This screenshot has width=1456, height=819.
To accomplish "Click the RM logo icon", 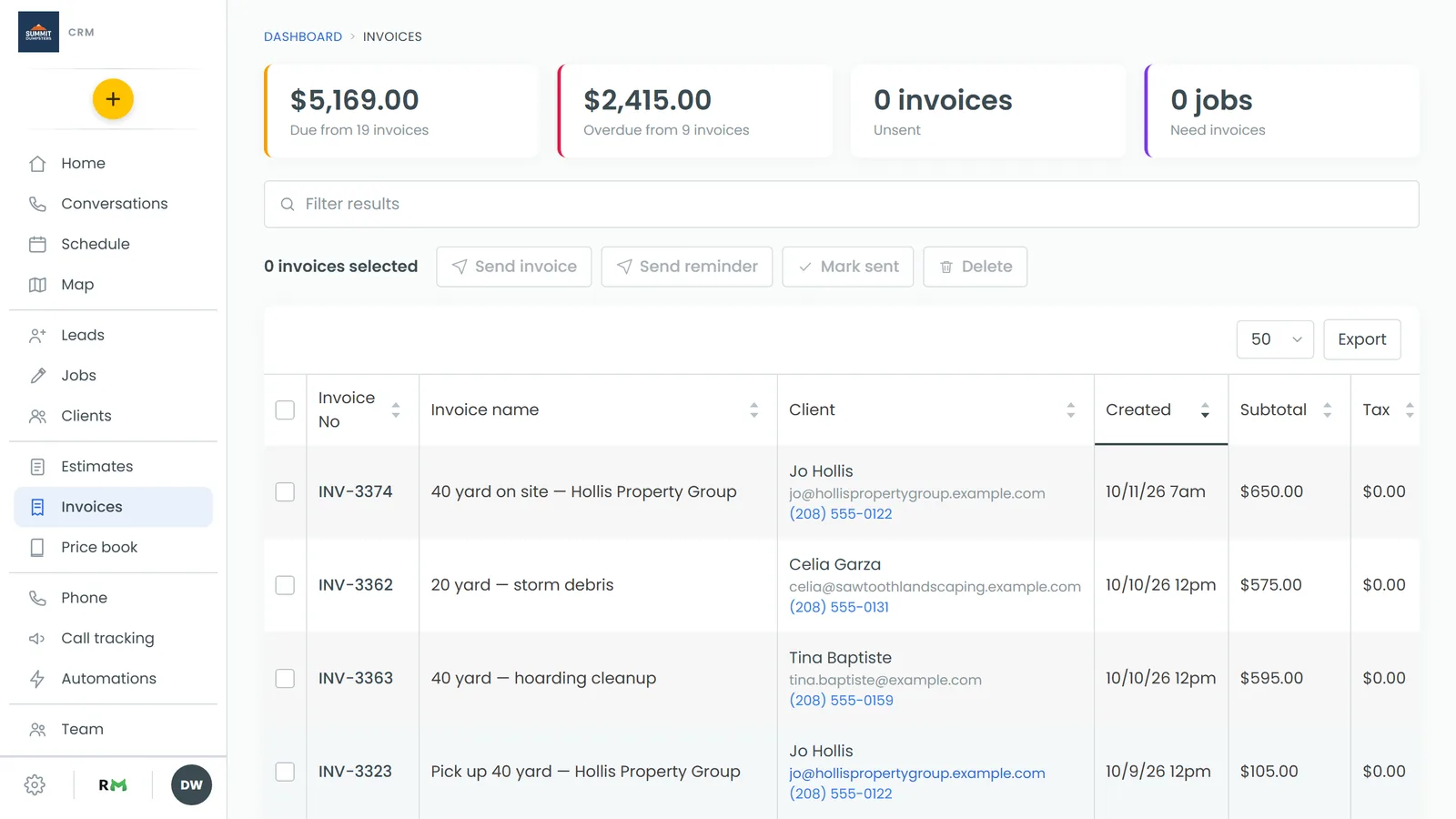I will point(113,785).
